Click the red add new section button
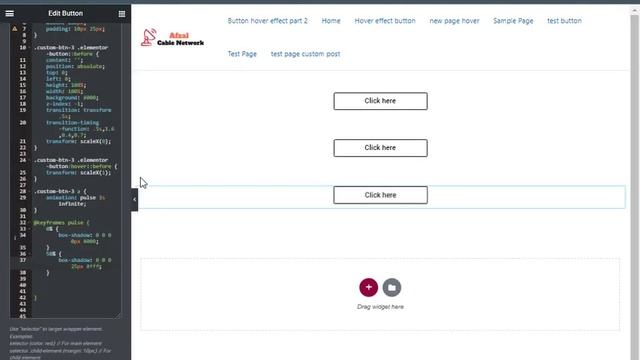The image size is (640, 360). click(369, 287)
